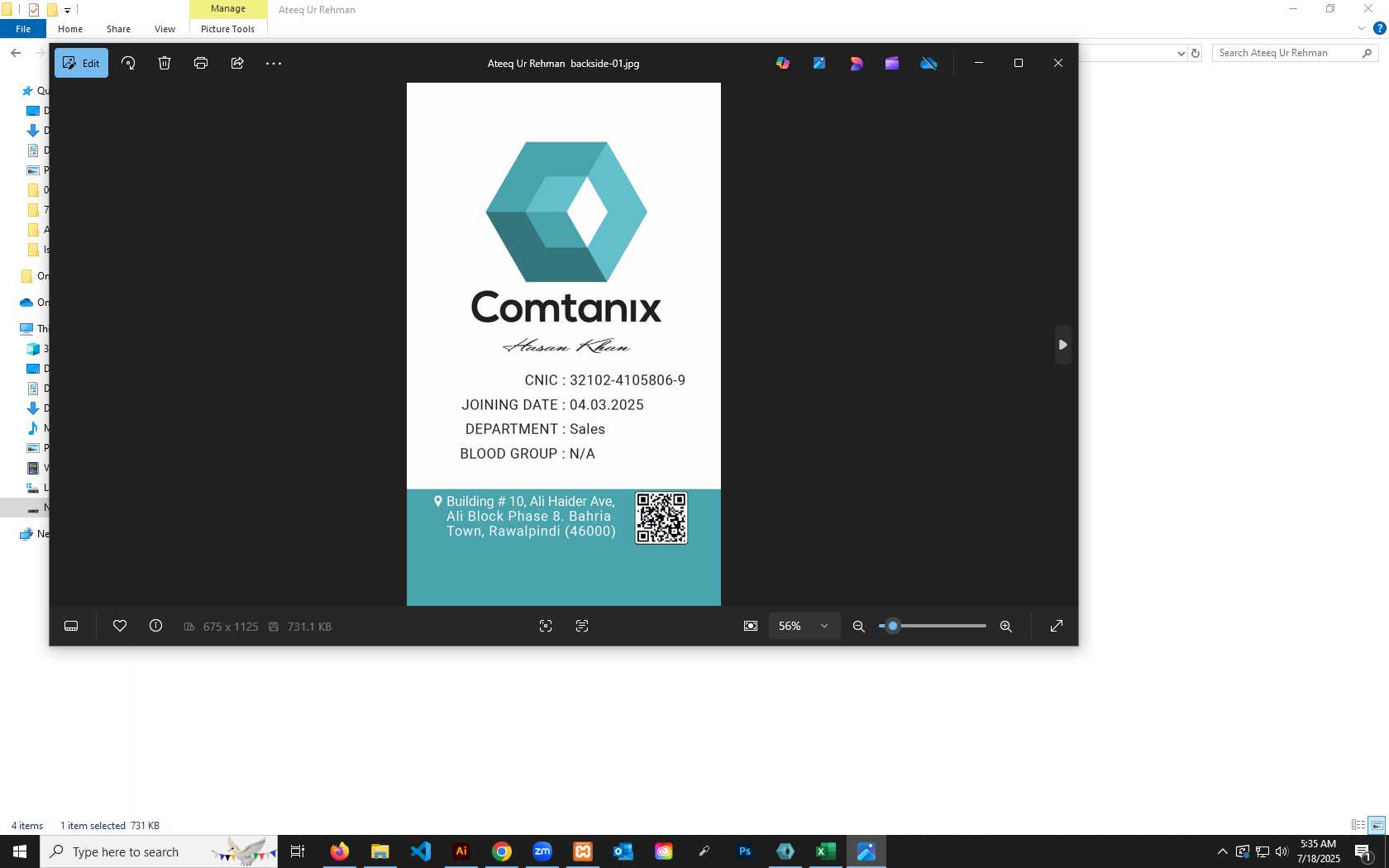Open Outlook from the taskbar
1389x868 pixels.
tap(623, 851)
